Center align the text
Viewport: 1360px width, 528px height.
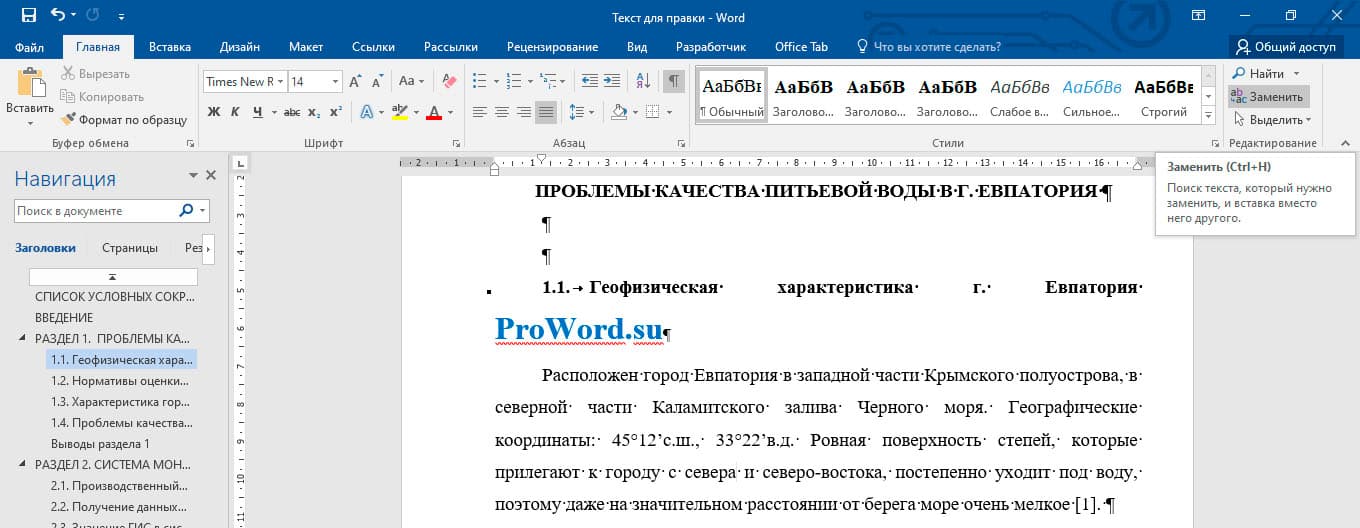[502, 112]
